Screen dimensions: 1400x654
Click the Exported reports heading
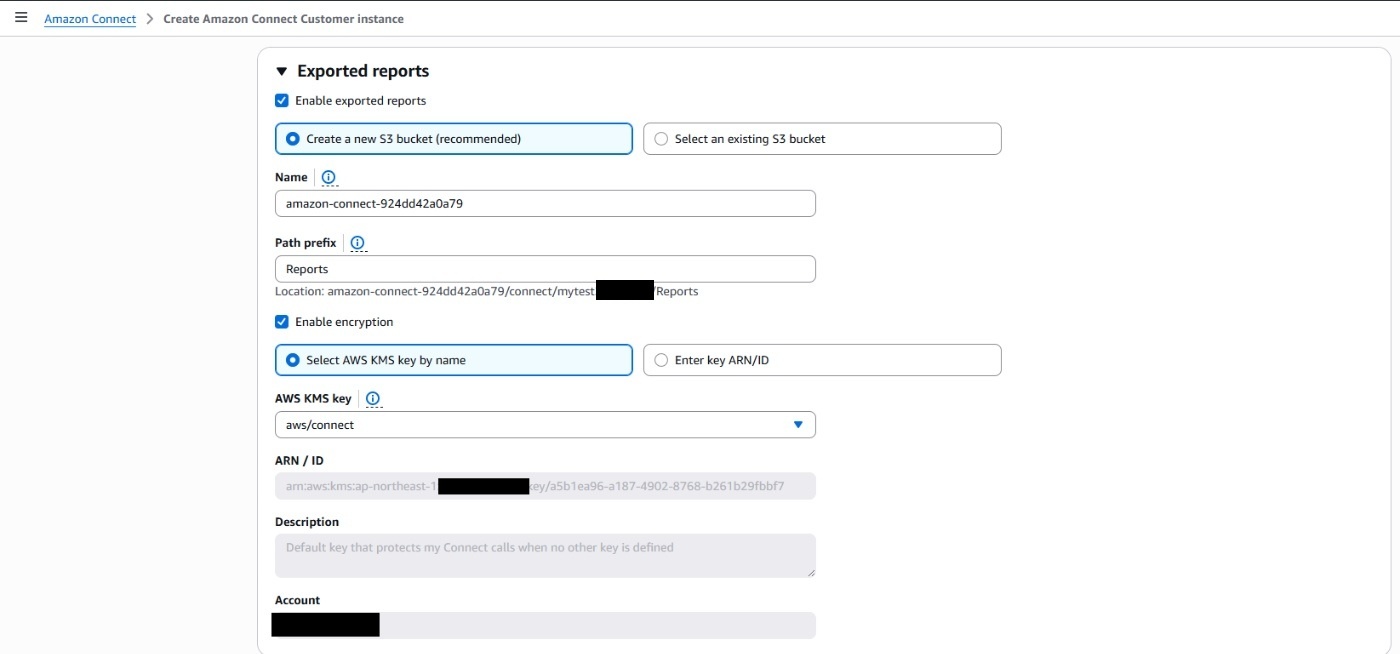tap(363, 71)
